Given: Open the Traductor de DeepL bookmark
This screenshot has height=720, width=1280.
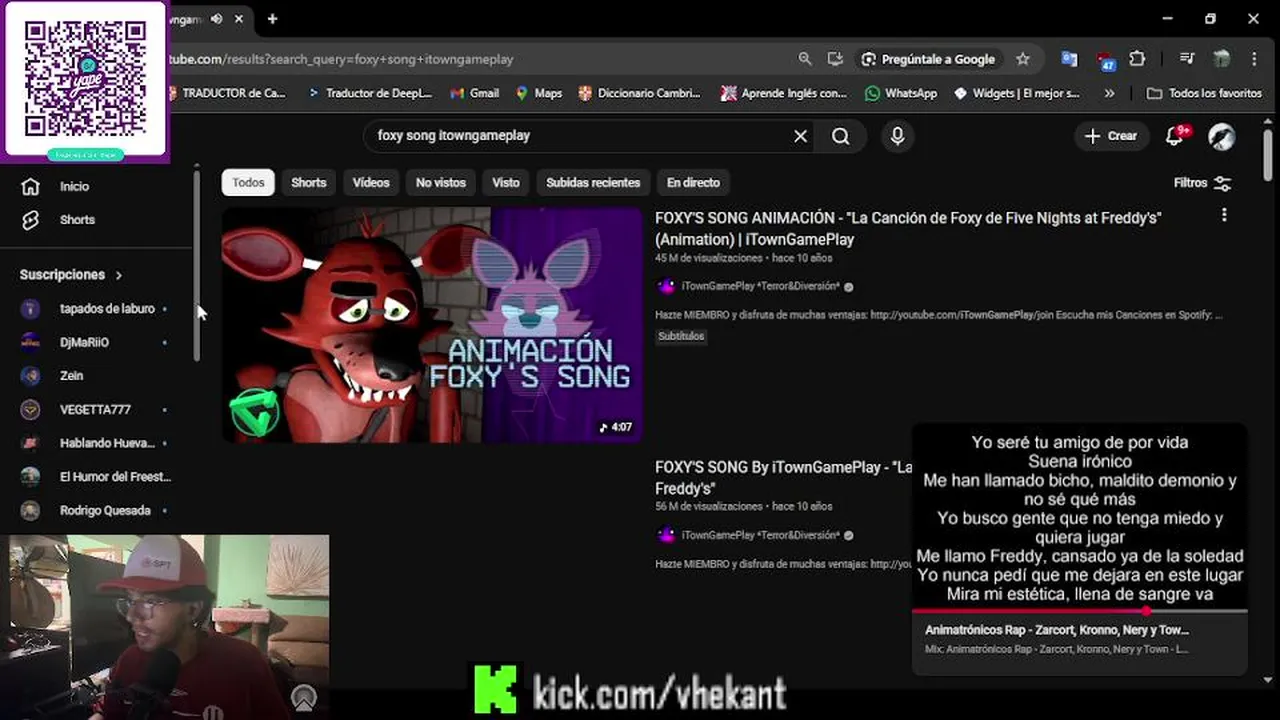Looking at the screenshot, I should [369, 93].
